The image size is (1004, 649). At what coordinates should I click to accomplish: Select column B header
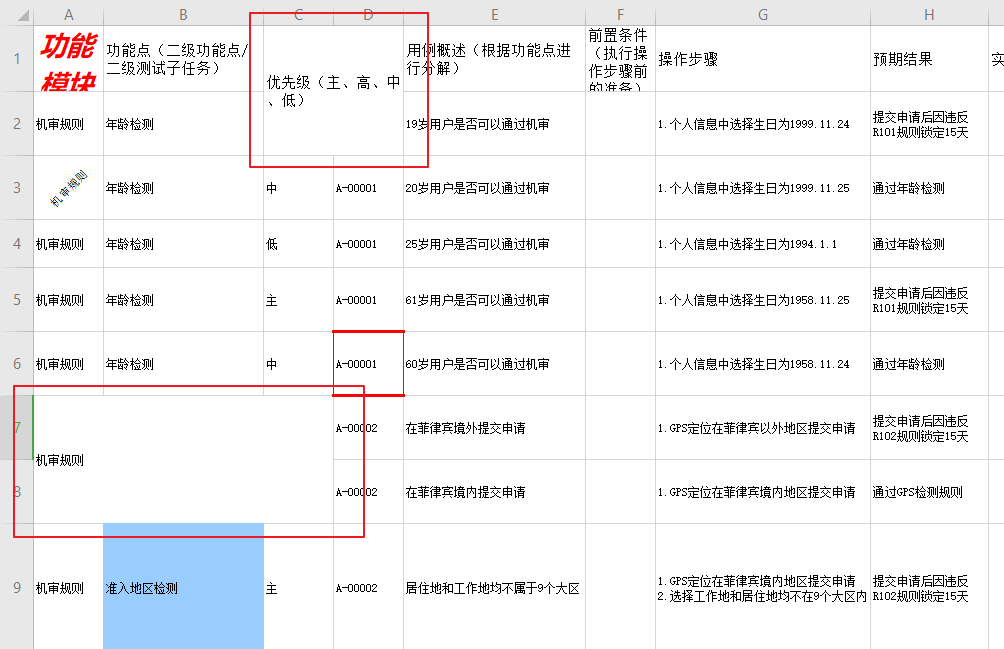pyautogui.click(x=183, y=15)
